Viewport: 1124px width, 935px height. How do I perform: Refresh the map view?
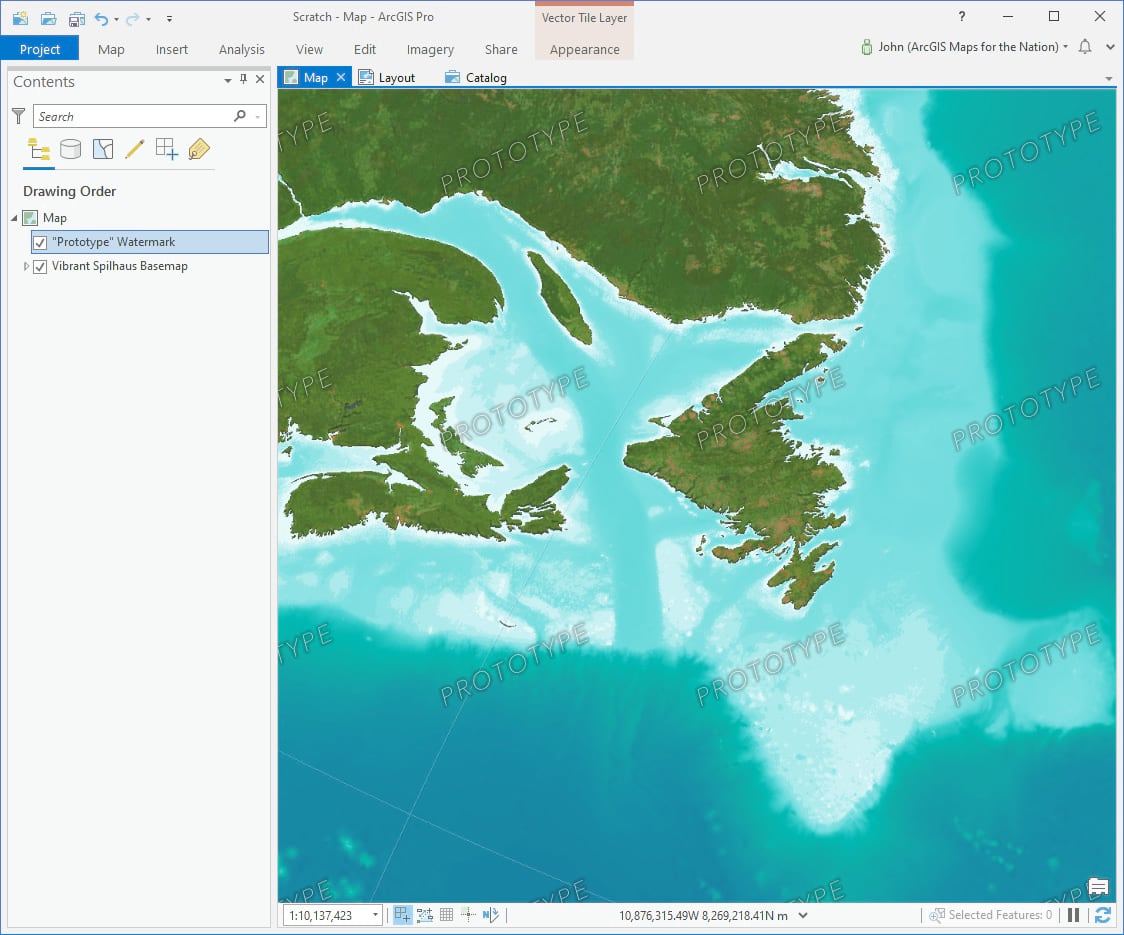(1102, 915)
